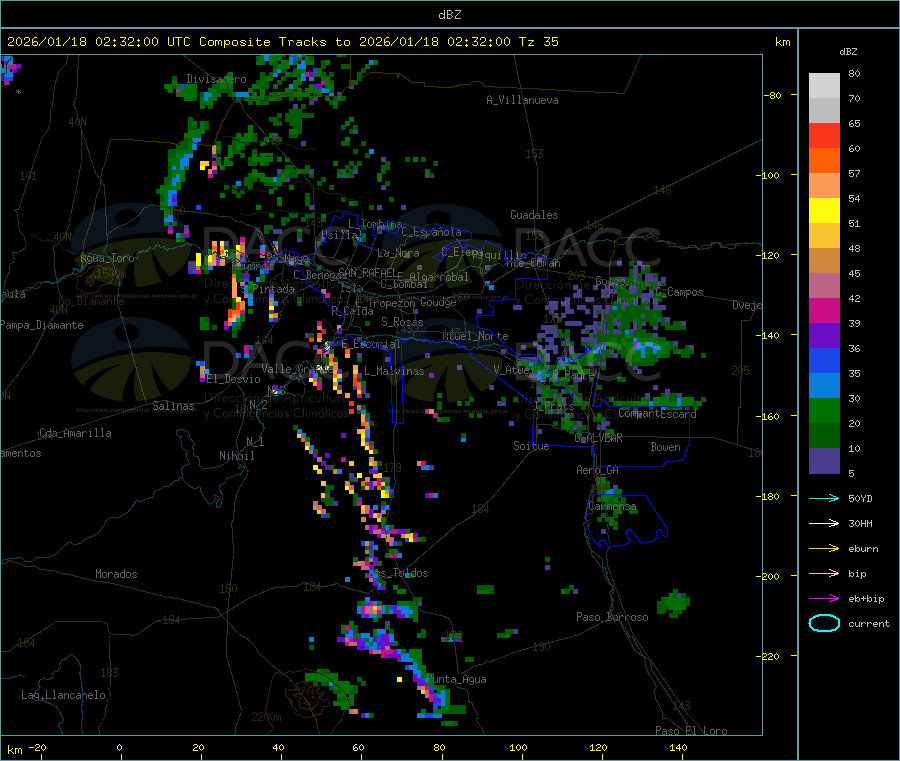Click the Soitue map label
The height and width of the screenshot is (761, 900).
(x=531, y=446)
